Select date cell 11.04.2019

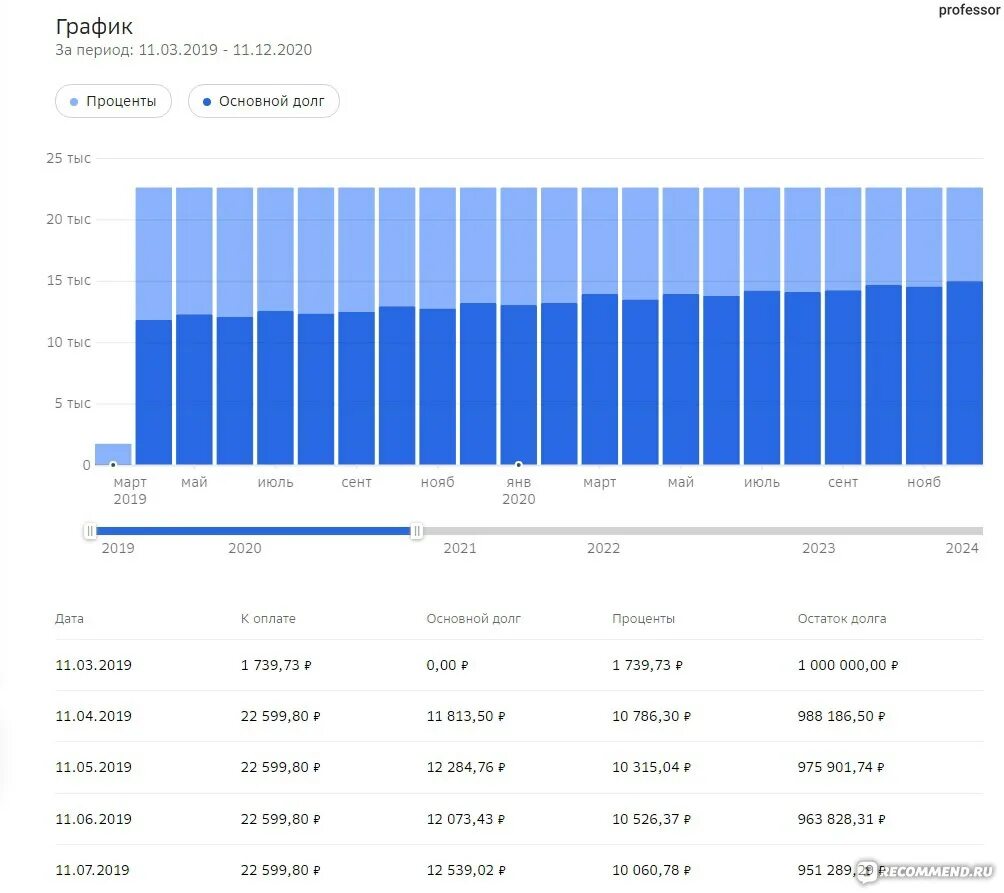[93, 716]
